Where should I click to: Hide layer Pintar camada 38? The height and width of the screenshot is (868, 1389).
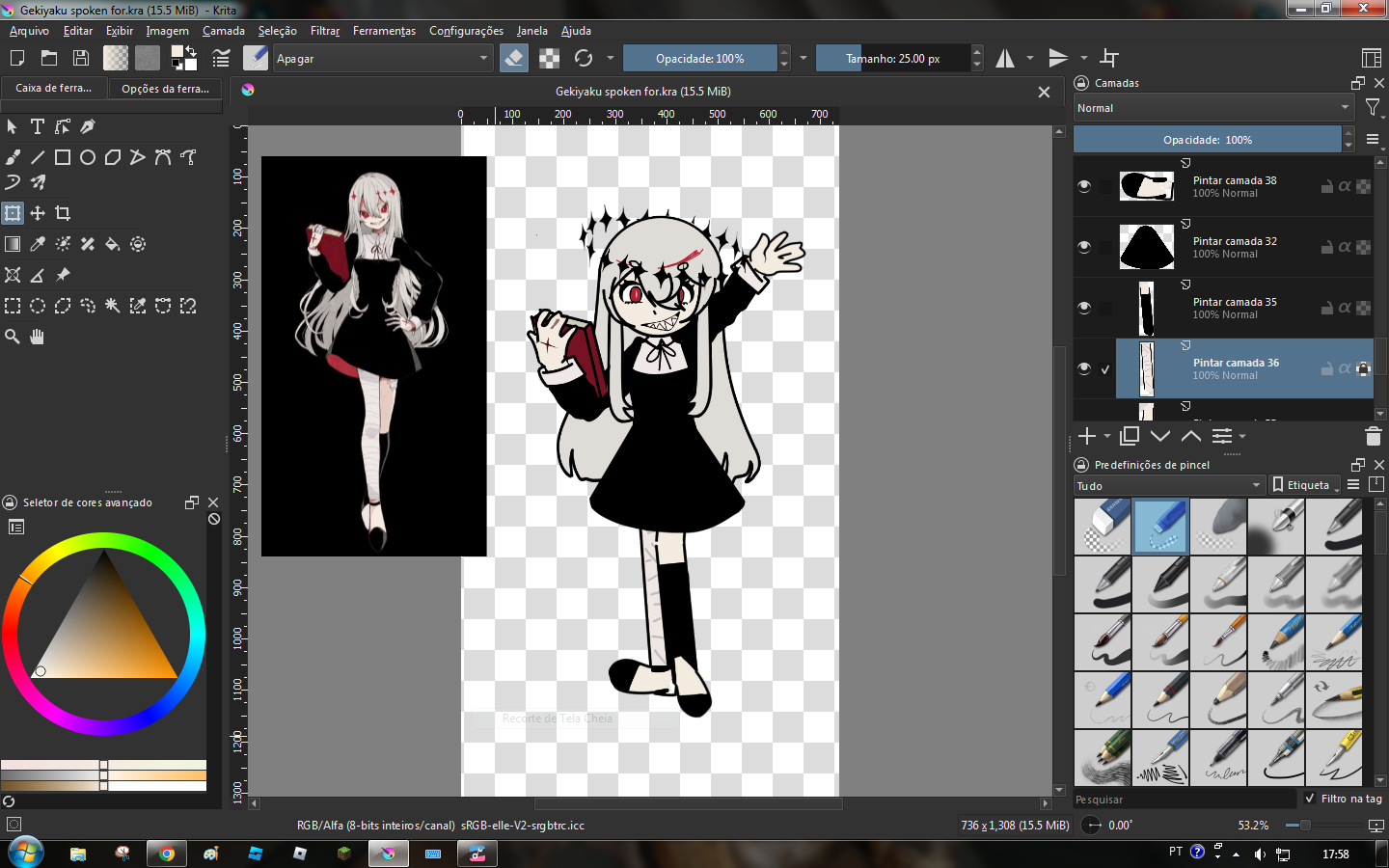1084,186
